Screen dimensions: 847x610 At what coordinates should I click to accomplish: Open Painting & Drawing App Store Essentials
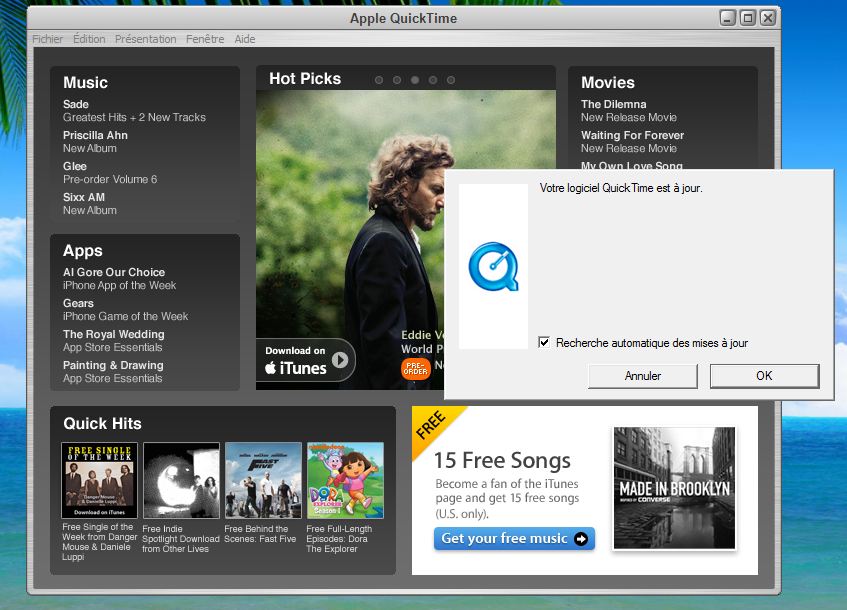pos(113,372)
